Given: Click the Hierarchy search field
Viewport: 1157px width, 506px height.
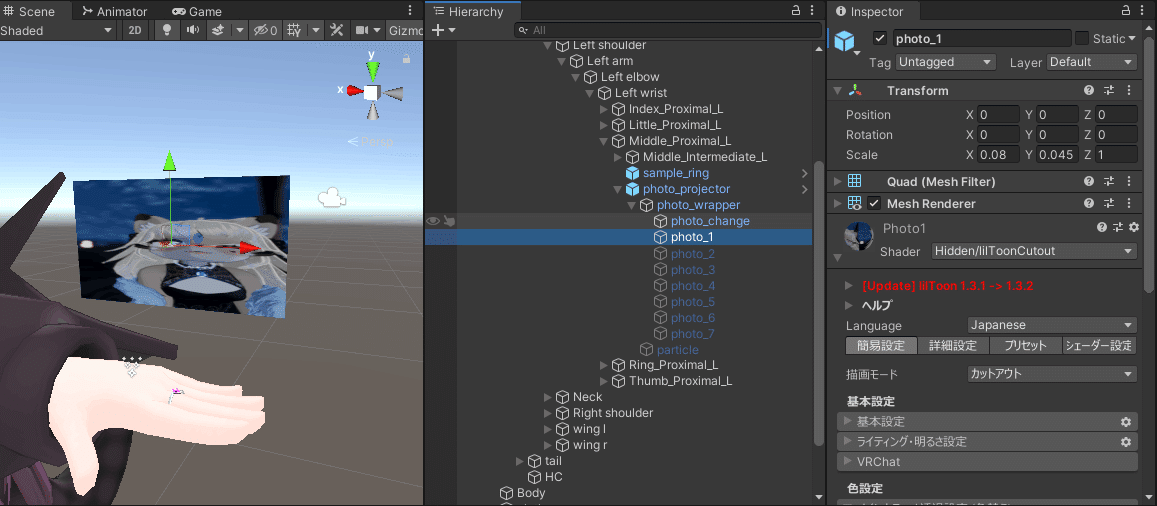Looking at the screenshot, I should tap(668, 30).
